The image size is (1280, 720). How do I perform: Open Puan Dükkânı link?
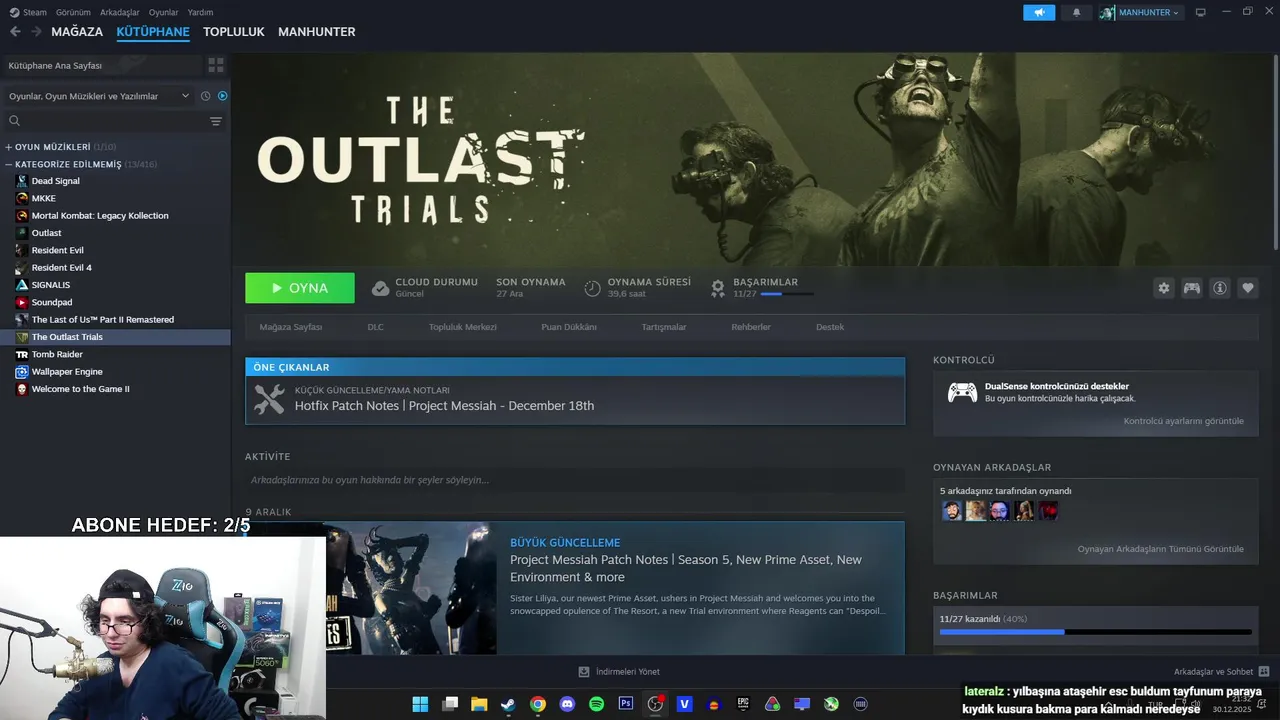click(x=569, y=327)
